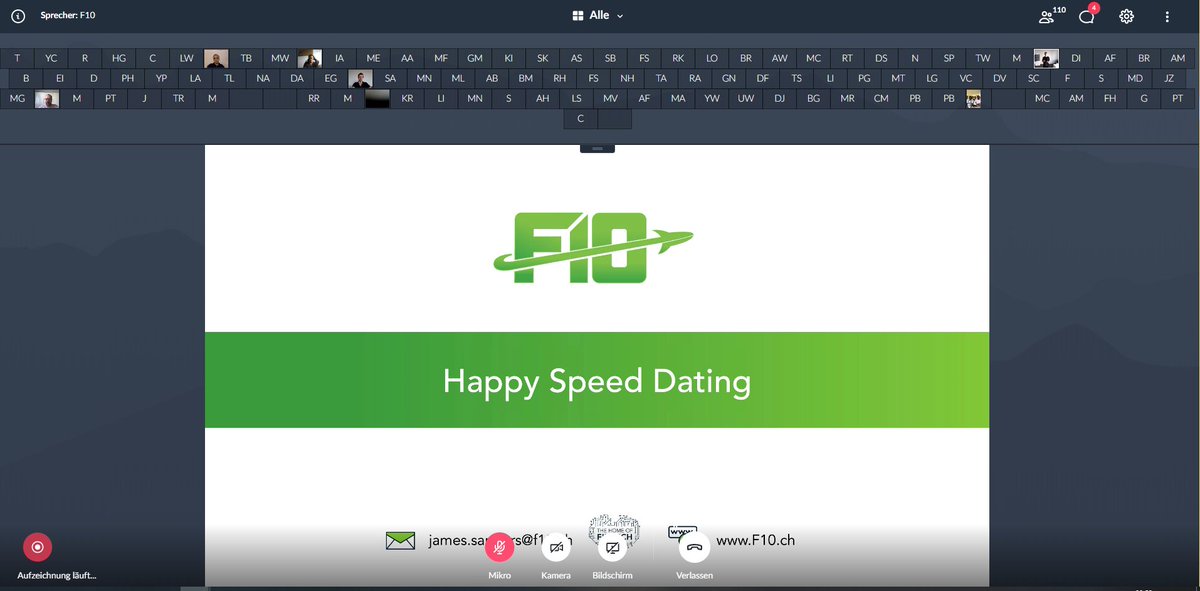Click the Happy Speed Dating banner

point(597,380)
